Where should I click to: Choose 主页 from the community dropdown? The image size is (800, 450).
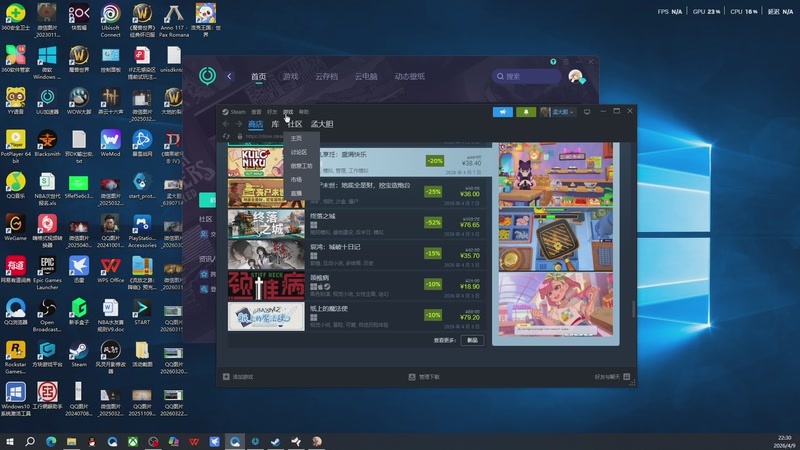(x=296, y=138)
